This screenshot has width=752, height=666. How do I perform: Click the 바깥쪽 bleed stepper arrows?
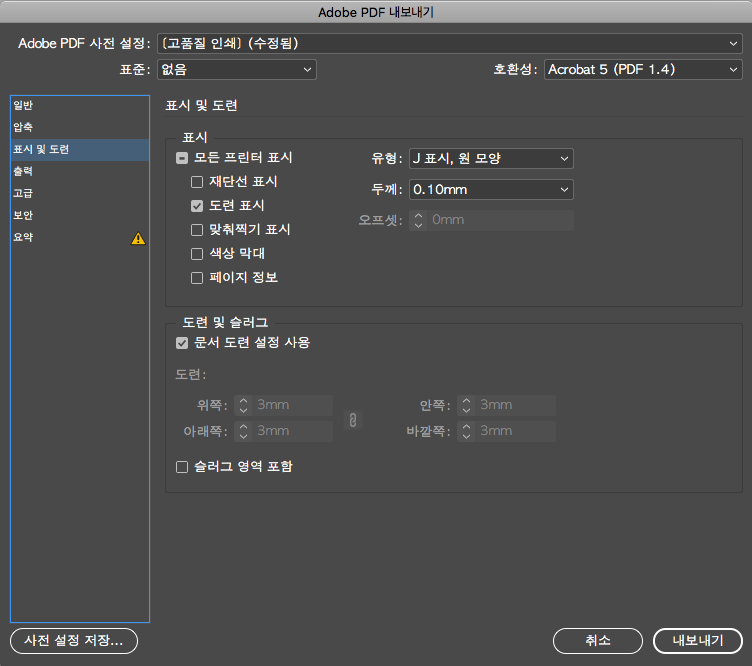coord(466,431)
